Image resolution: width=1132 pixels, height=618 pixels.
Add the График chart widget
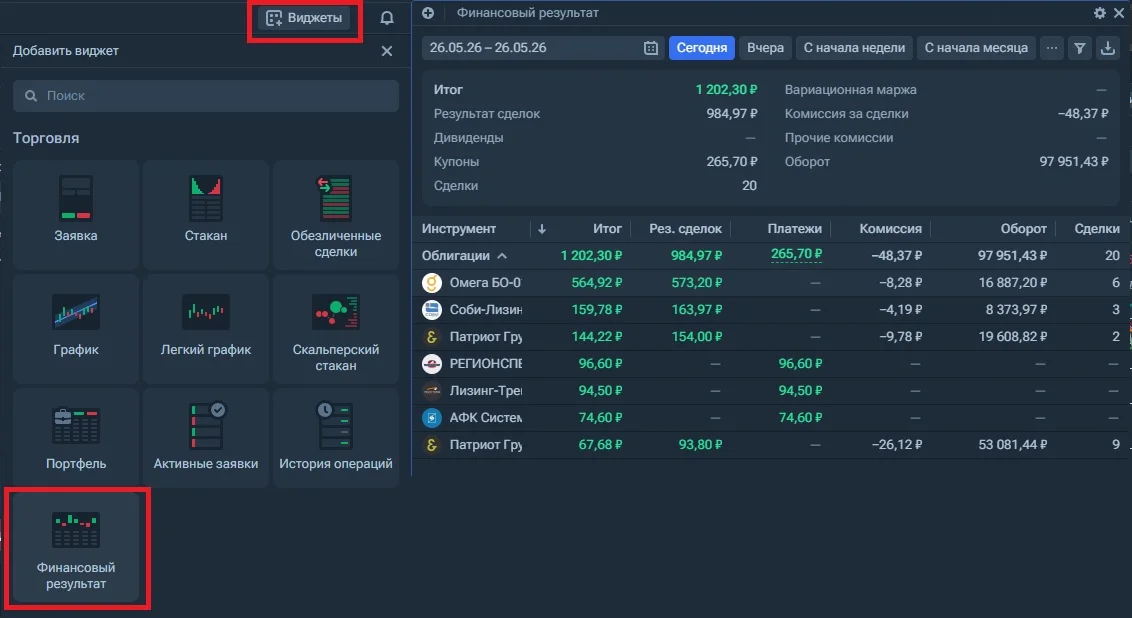pyautogui.click(x=76, y=328)
